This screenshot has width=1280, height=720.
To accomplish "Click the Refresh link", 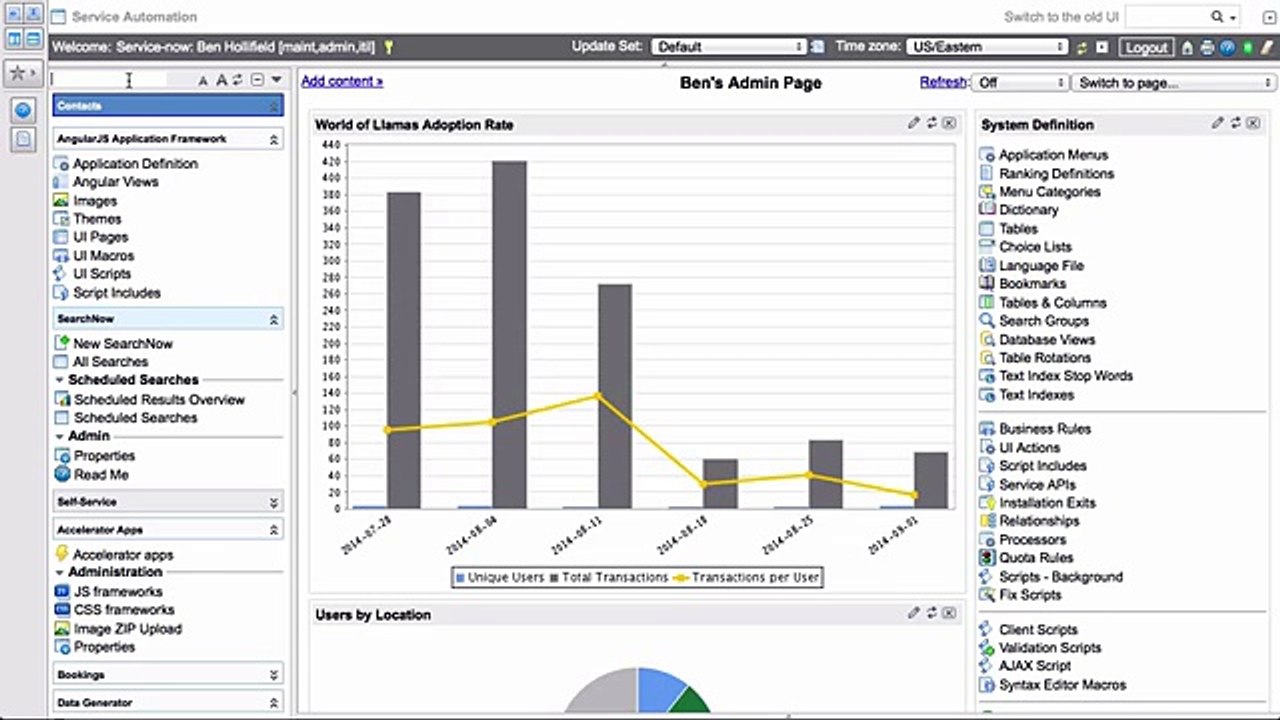I will click(943, 82).
